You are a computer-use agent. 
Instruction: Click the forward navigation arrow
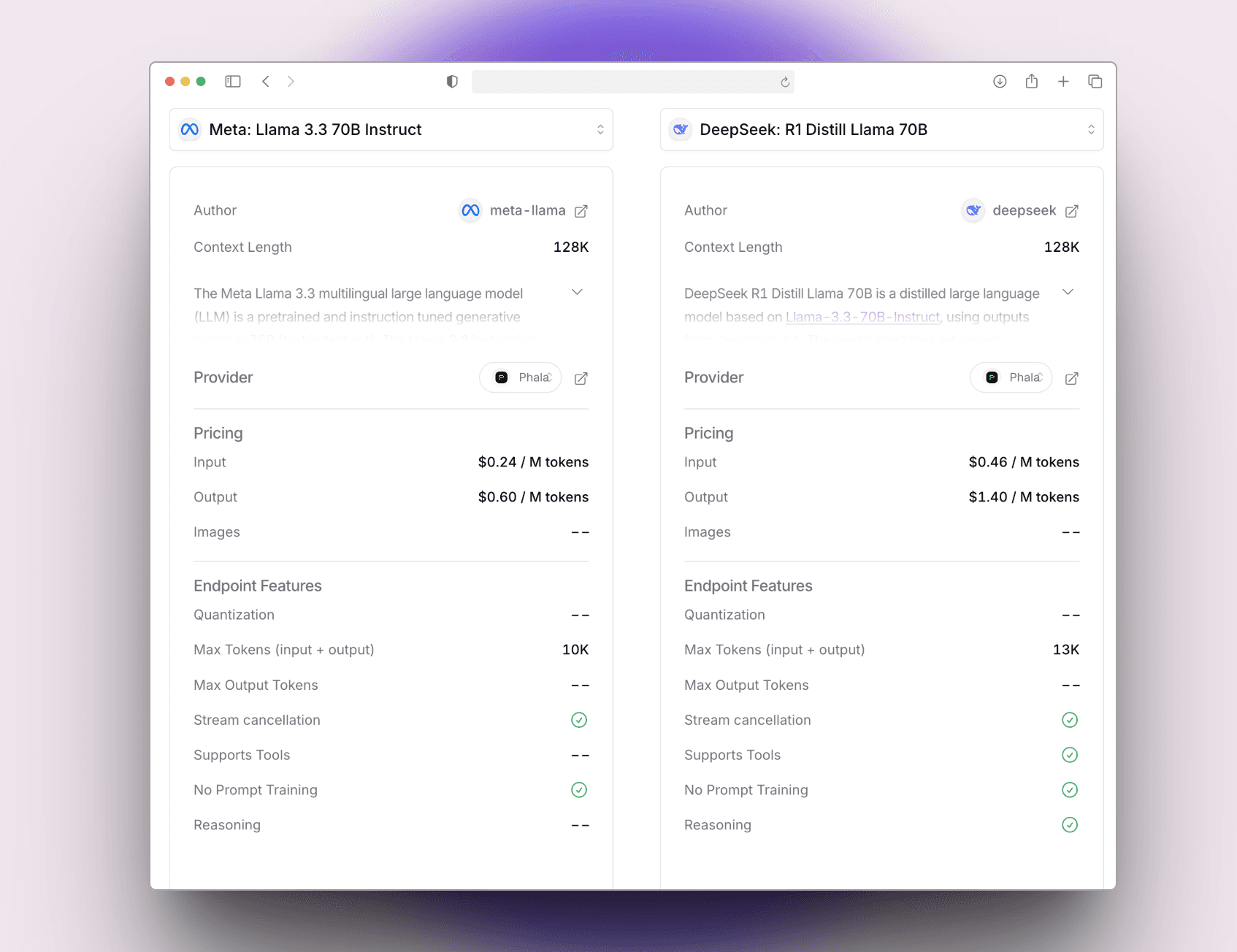click(291, 82)
